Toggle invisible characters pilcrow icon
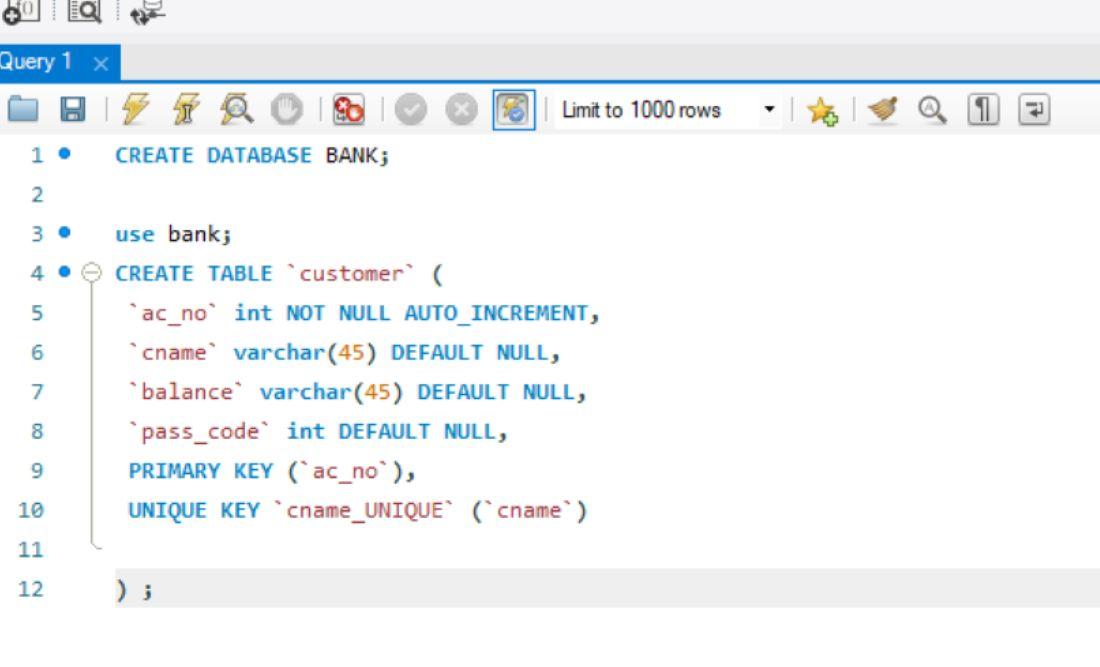Screen dimensions: 1100x667 click(x=983, y=110)
